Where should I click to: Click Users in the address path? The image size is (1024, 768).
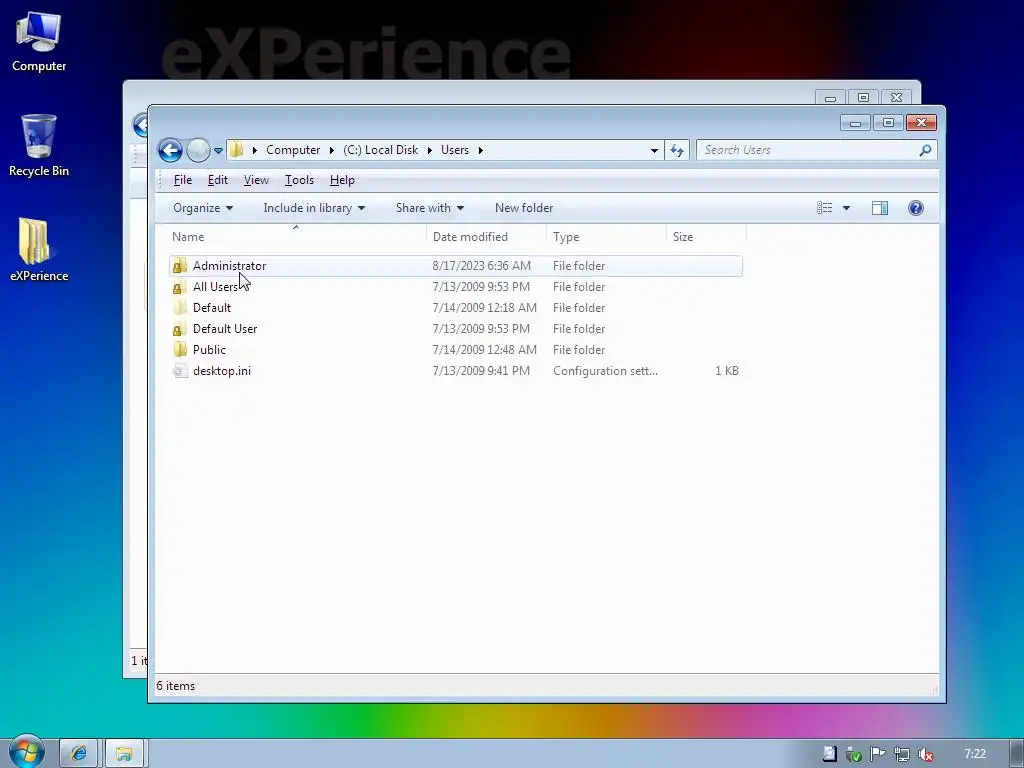point(455,150)
